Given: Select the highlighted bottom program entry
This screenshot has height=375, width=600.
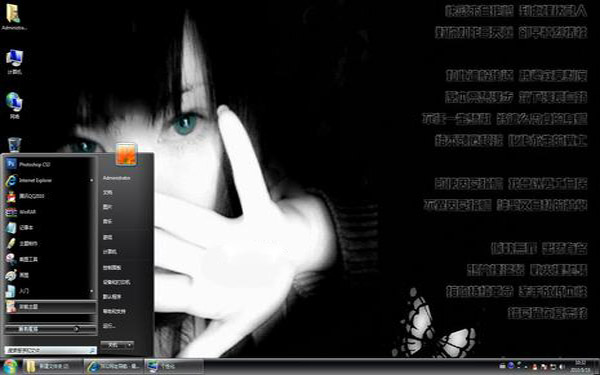Looking at the screenshot, I should [x=50, y=307].
